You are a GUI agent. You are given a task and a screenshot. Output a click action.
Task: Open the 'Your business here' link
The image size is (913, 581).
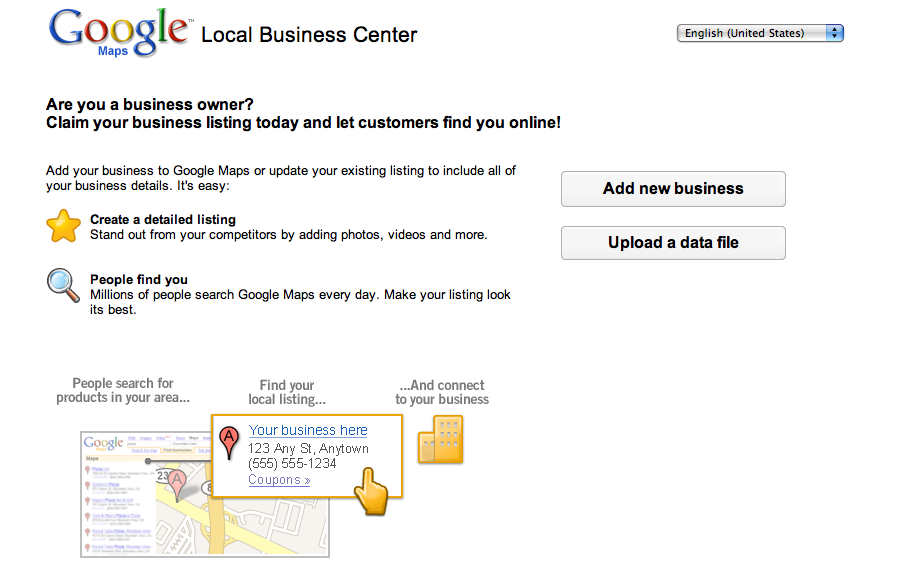(308, 430)
